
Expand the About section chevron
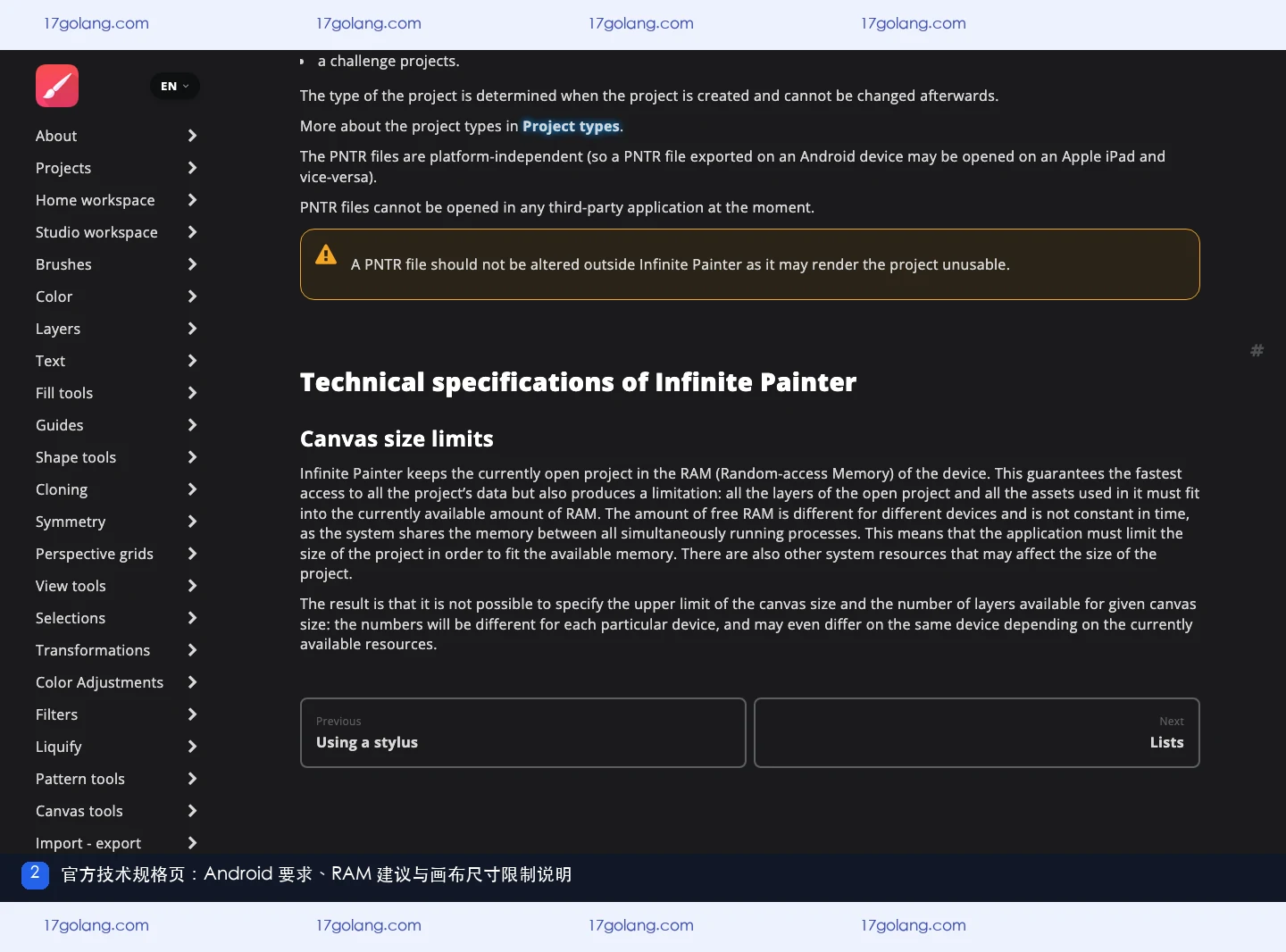tap(192, 136)
